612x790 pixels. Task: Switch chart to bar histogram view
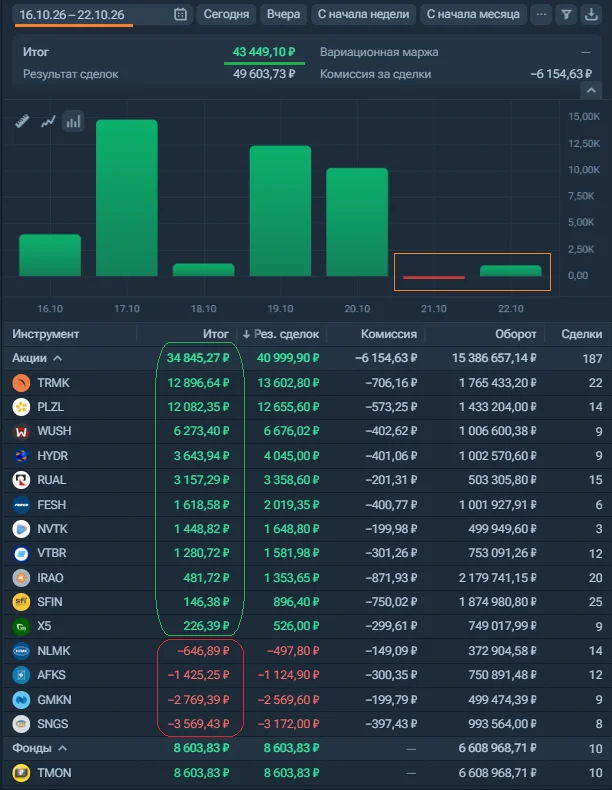point(74,121)
